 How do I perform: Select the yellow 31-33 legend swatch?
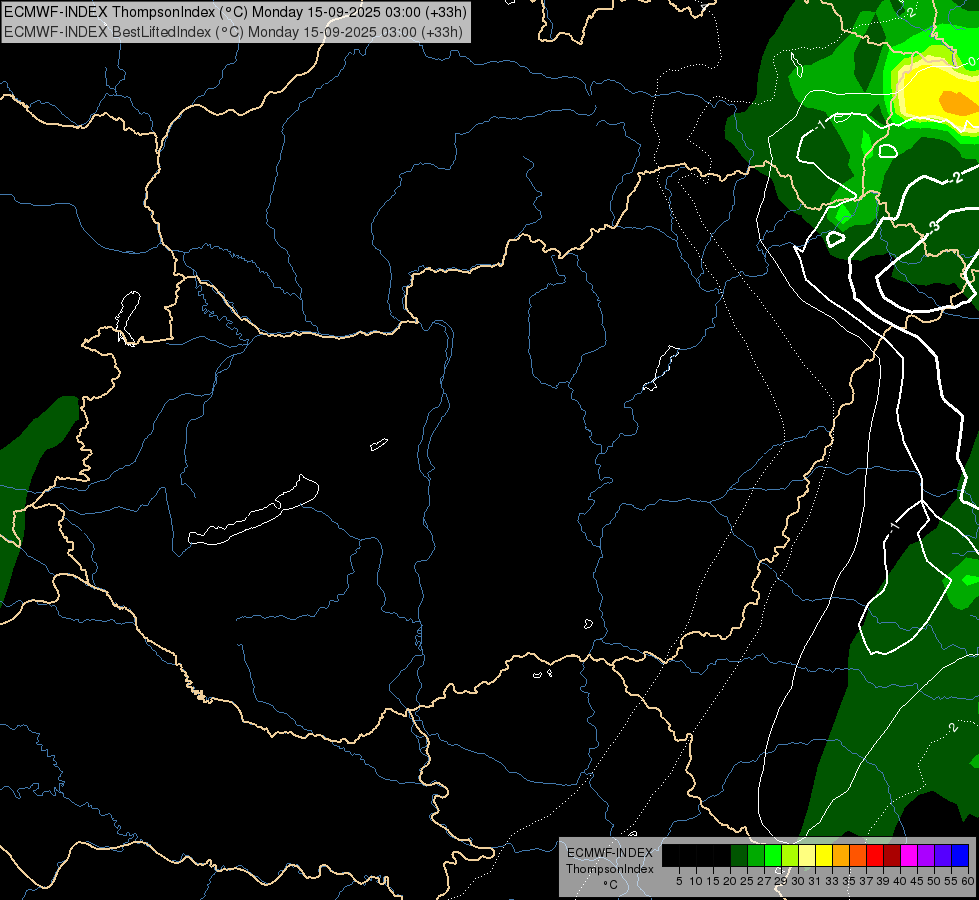pos(824,855)
